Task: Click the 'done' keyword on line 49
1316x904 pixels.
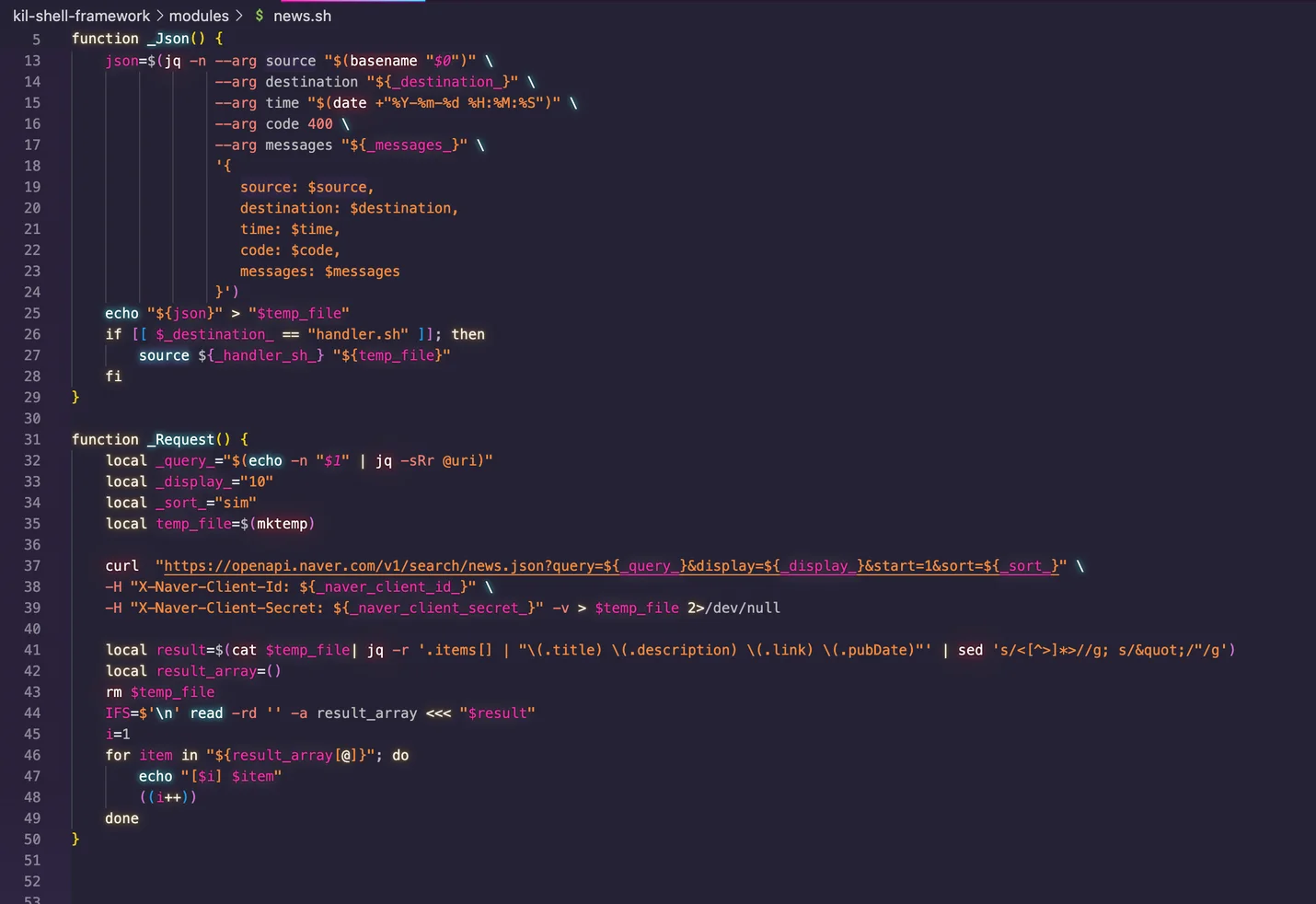Action: tap(121, 818)
